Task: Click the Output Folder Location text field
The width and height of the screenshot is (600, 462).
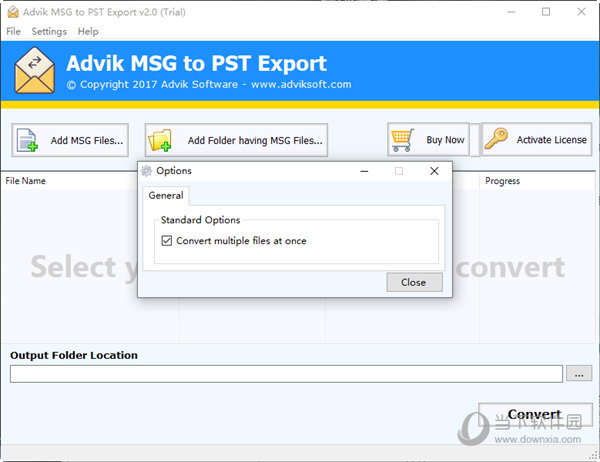Action: [x=286, y=374]
